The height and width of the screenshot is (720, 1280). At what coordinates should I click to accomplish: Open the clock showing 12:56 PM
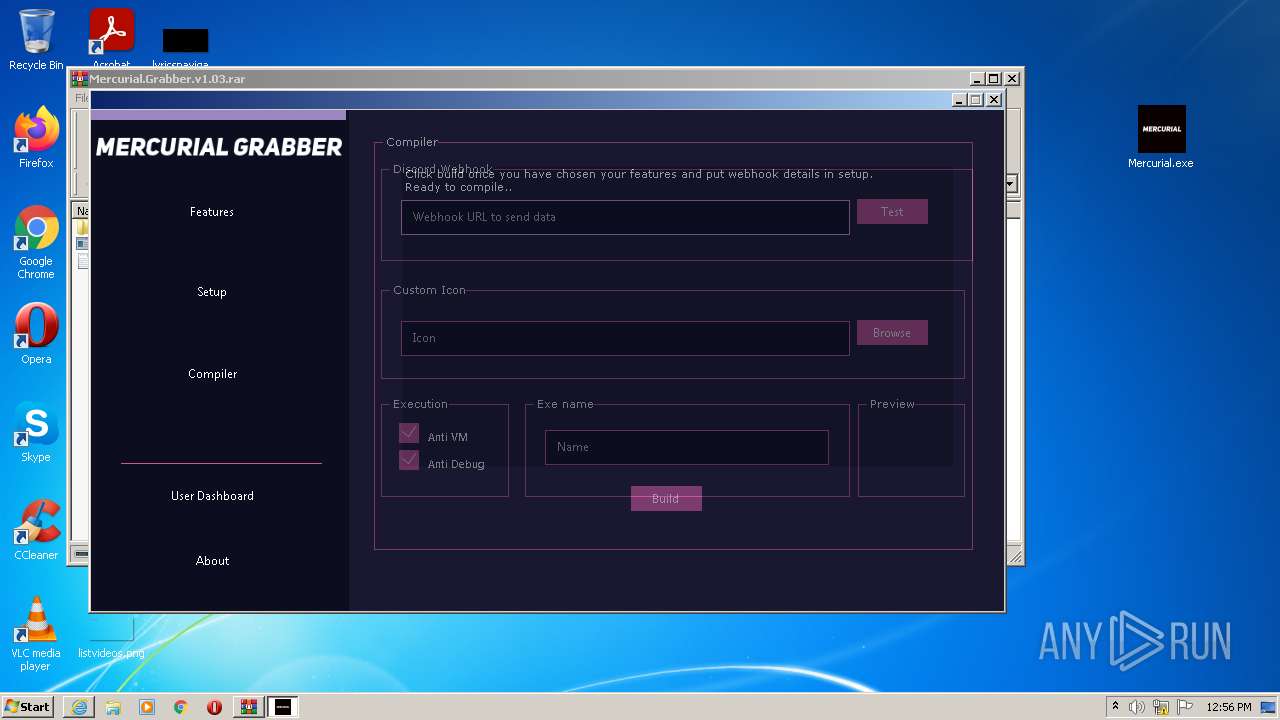click(1229, 707)
